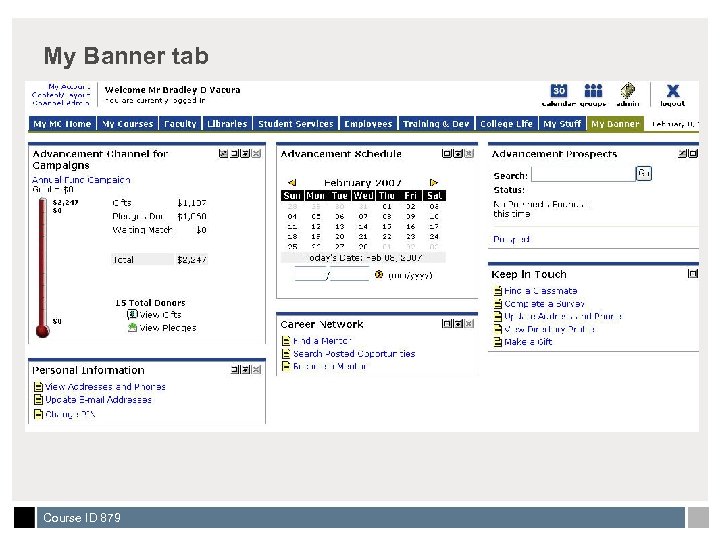This screenshot has width=720, height=540.
Task: Go to next month in Advancement Schedule
Action: click(x=433, y=183)
